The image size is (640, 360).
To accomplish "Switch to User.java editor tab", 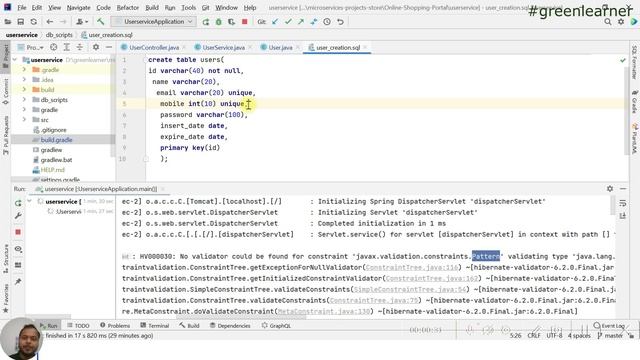I will click(x=280, y=47).
